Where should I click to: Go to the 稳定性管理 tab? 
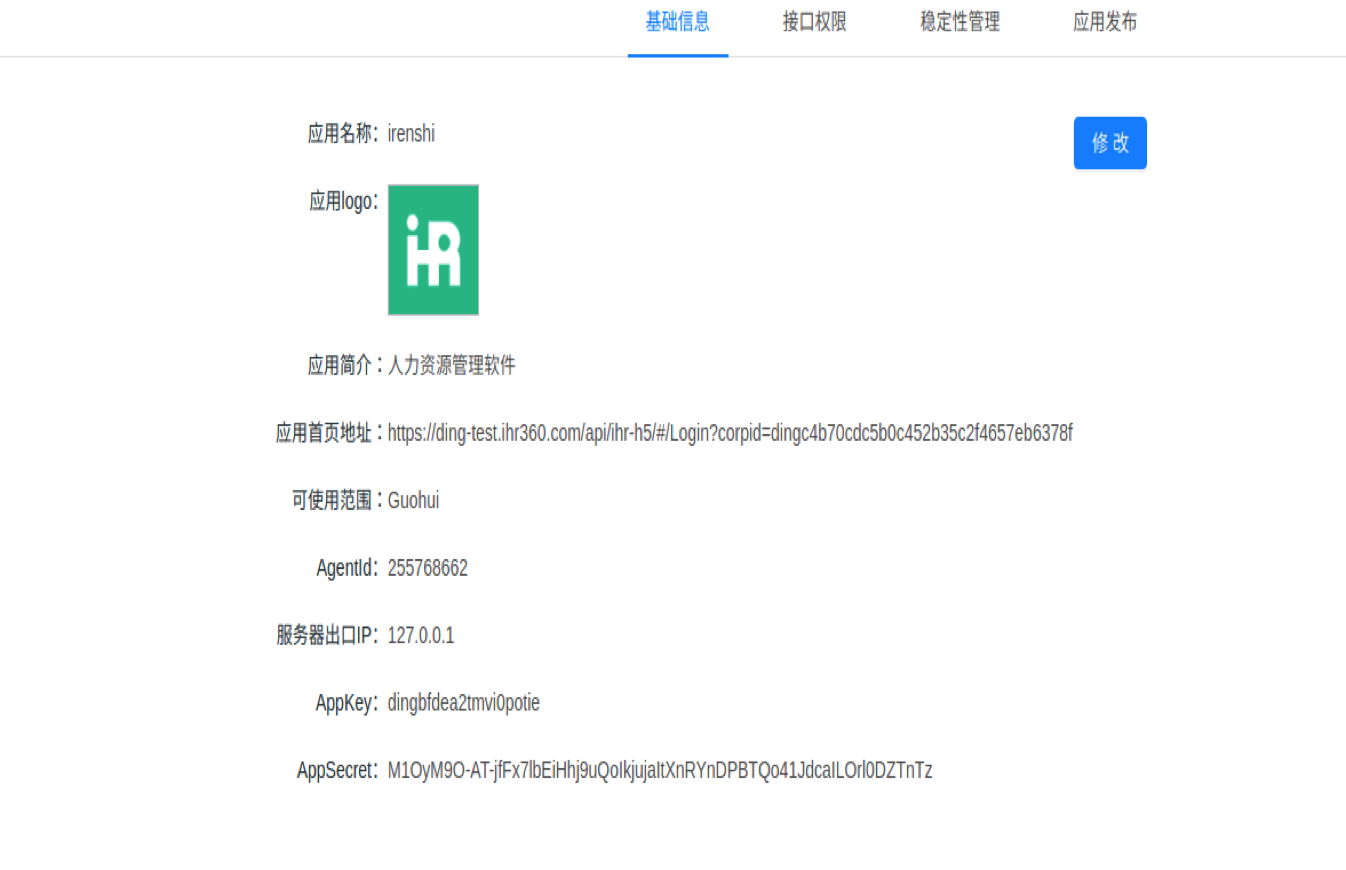(959, 22)
